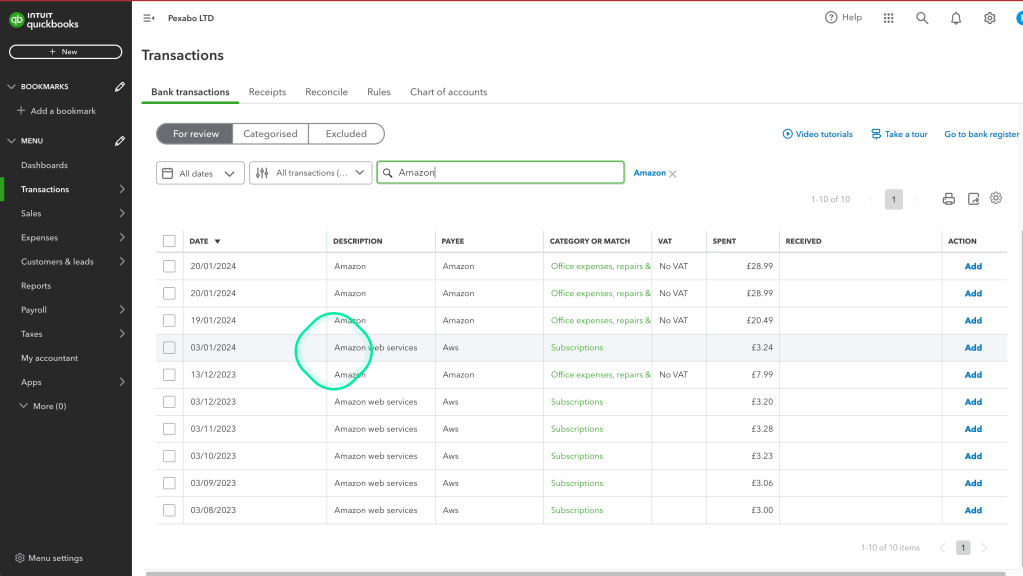This screenshot has height=576, width=1023.
Task: Expand the Expenses submenu chevron
Action: click(x=121, y=237)
